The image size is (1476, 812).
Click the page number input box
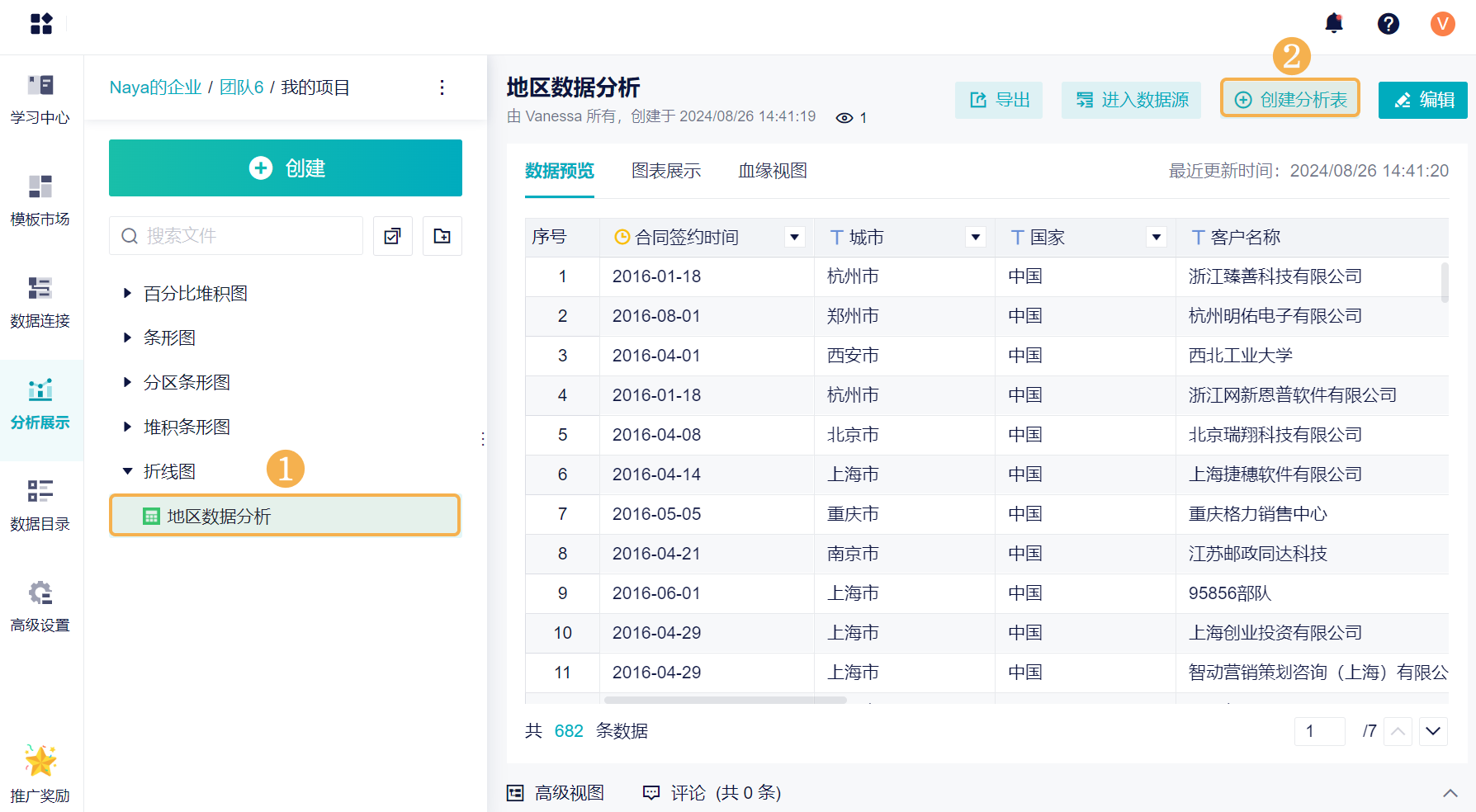click(1320, 731)
